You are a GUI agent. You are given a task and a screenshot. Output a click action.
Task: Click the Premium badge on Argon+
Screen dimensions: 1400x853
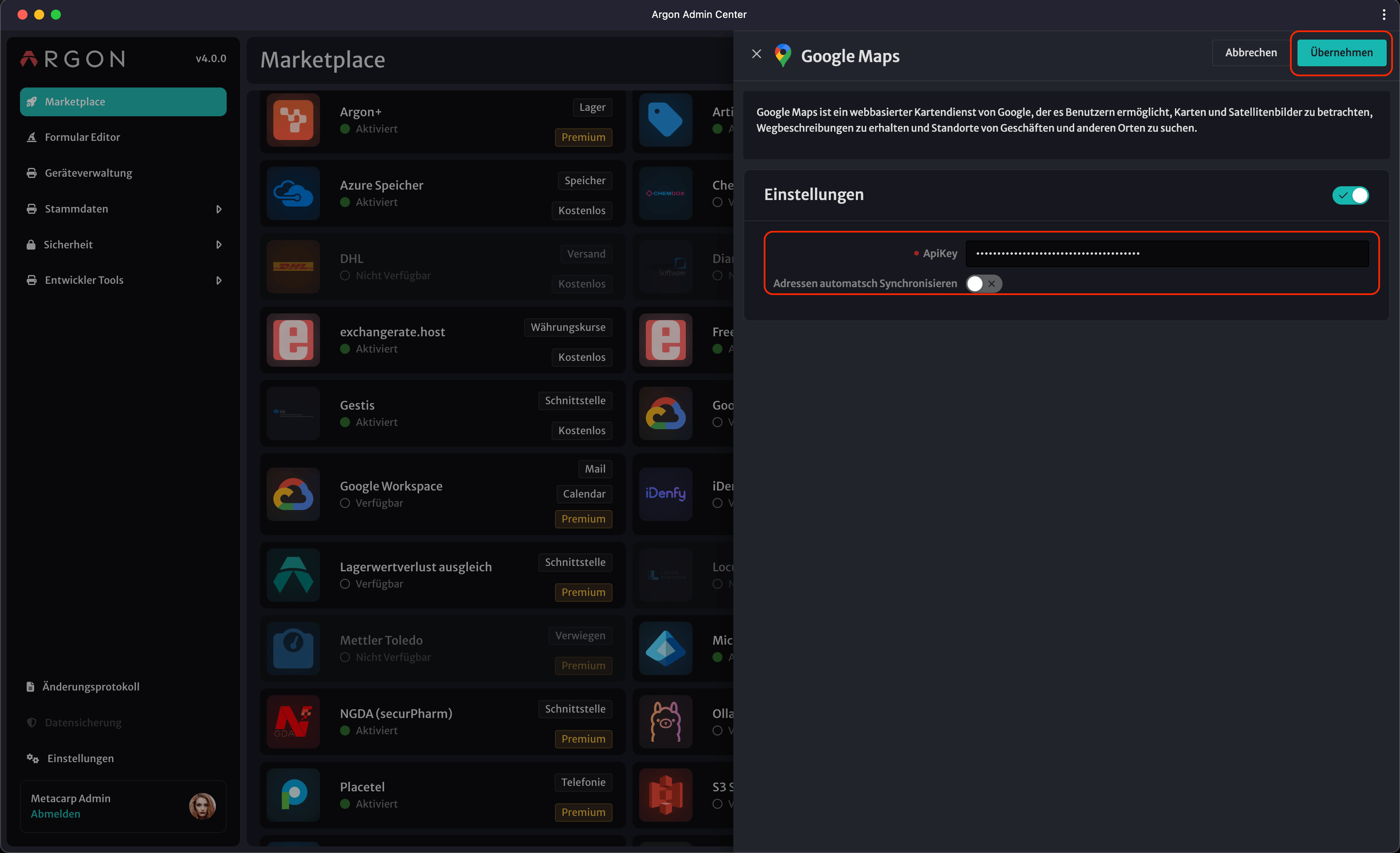(583, 138)
